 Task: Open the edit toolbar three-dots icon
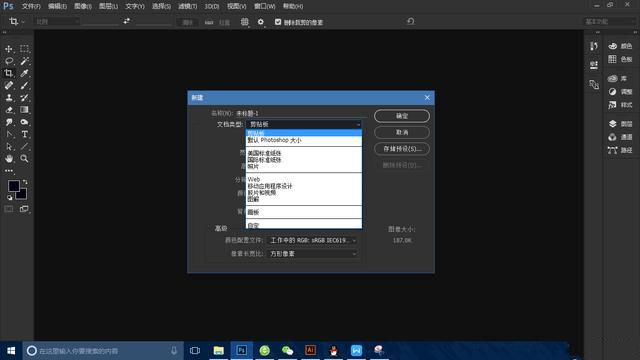(x=9, y=171)
